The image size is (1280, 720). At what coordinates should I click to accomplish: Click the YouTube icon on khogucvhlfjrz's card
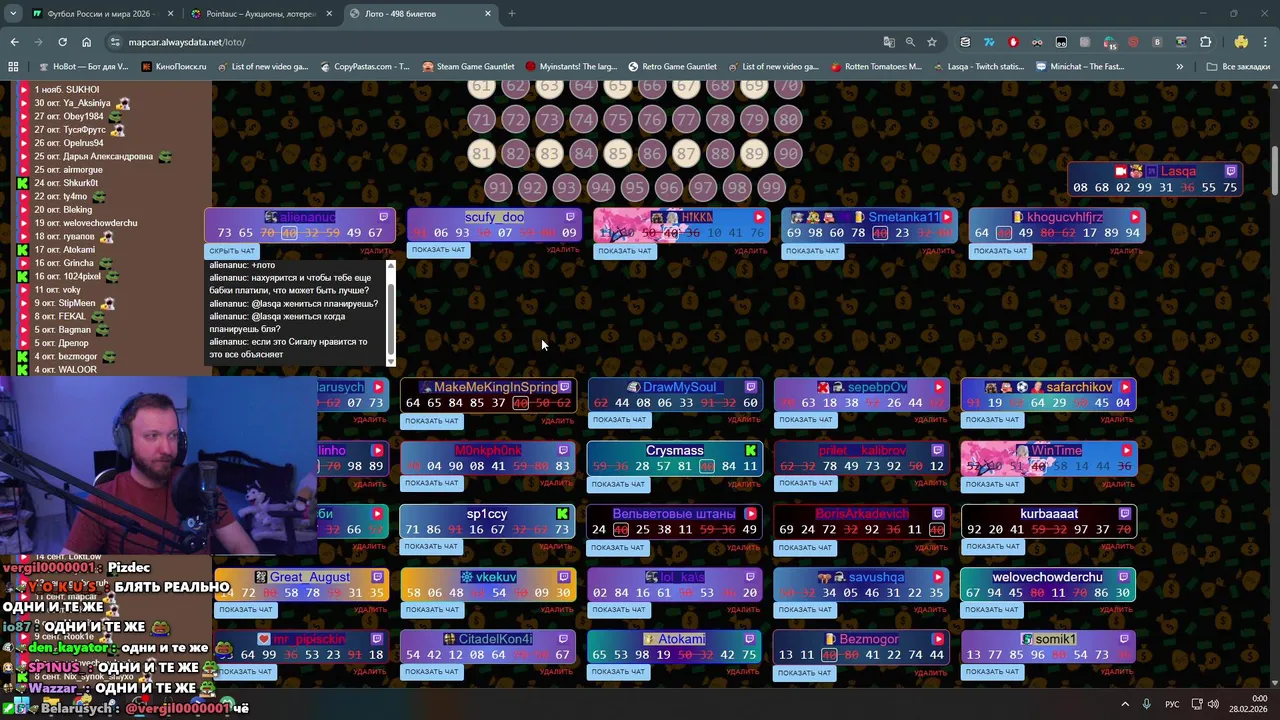click(x=1134, y=217)
